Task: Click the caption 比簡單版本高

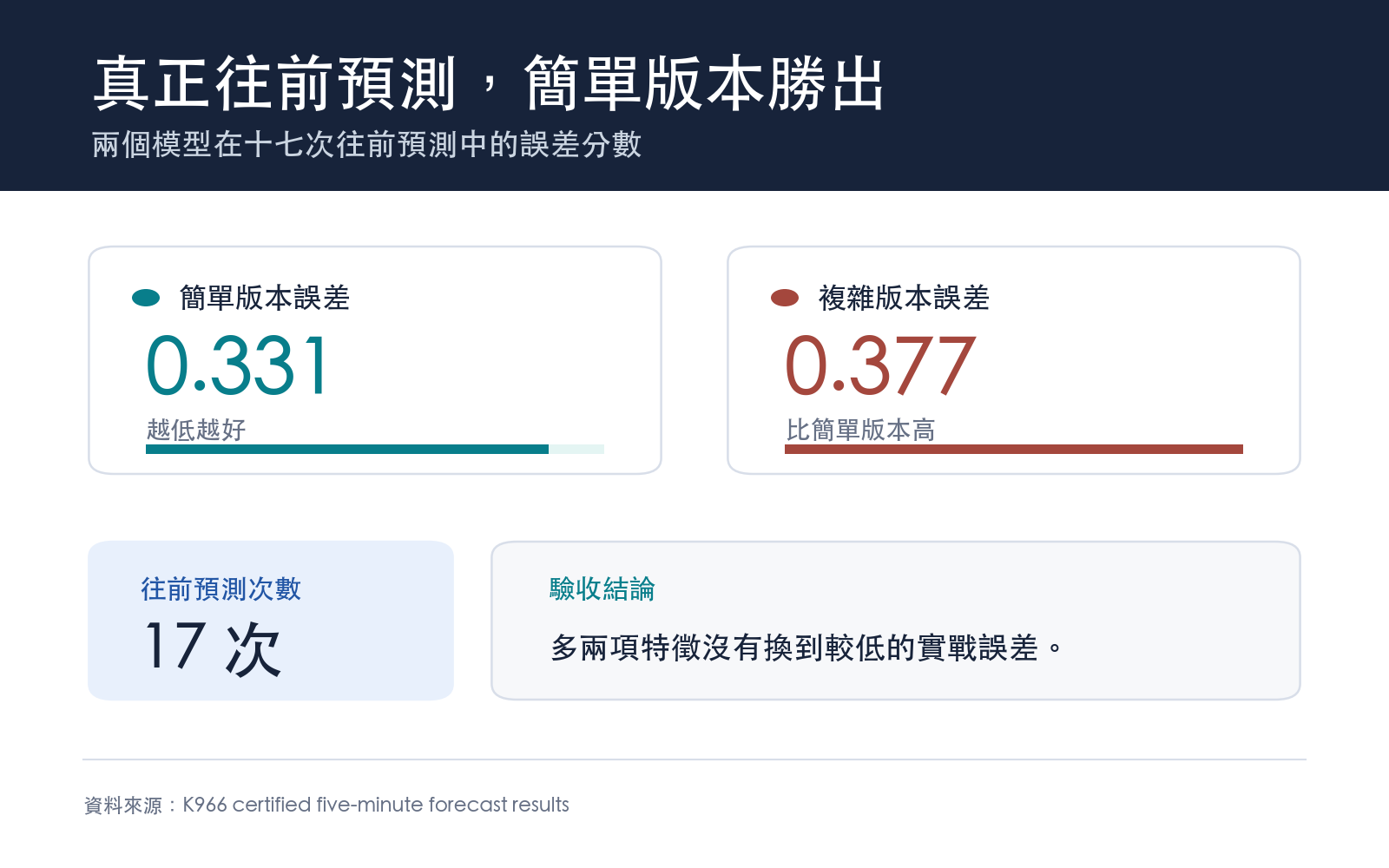Action: click(860, 430)
